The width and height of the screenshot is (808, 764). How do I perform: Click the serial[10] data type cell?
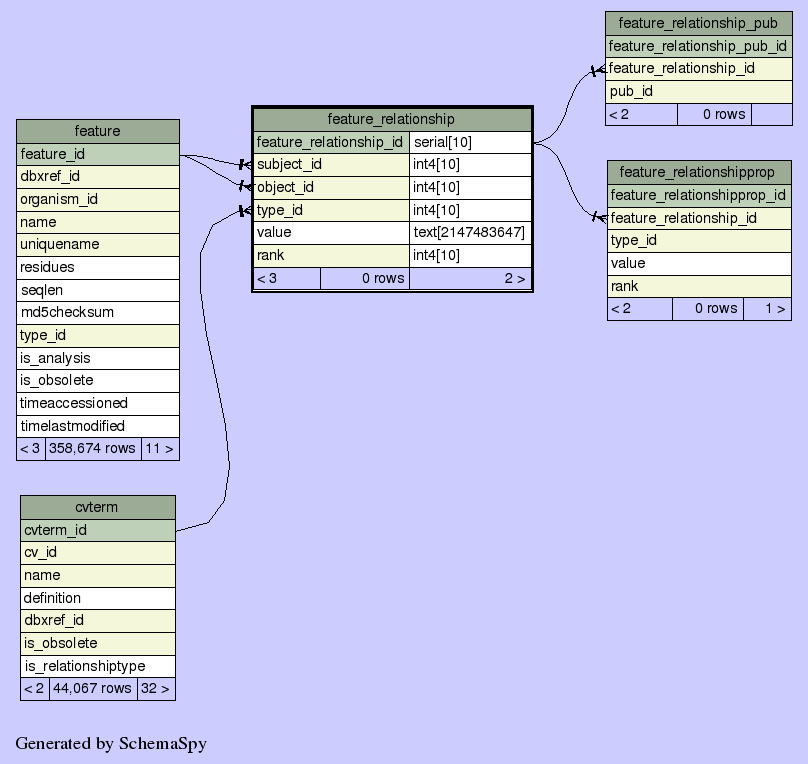click(470, 142)
